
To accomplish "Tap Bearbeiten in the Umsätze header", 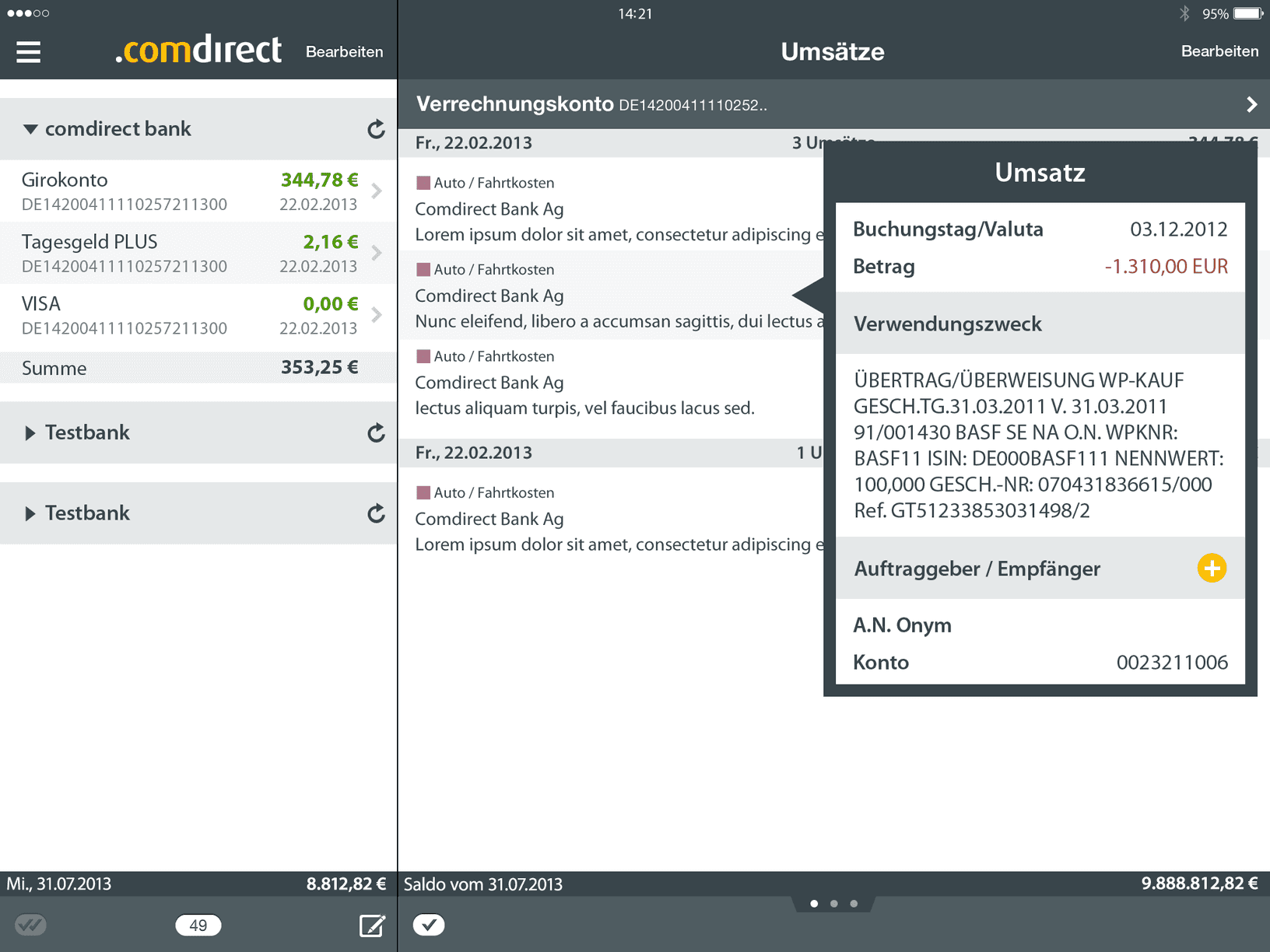I will pos(1219,51).
